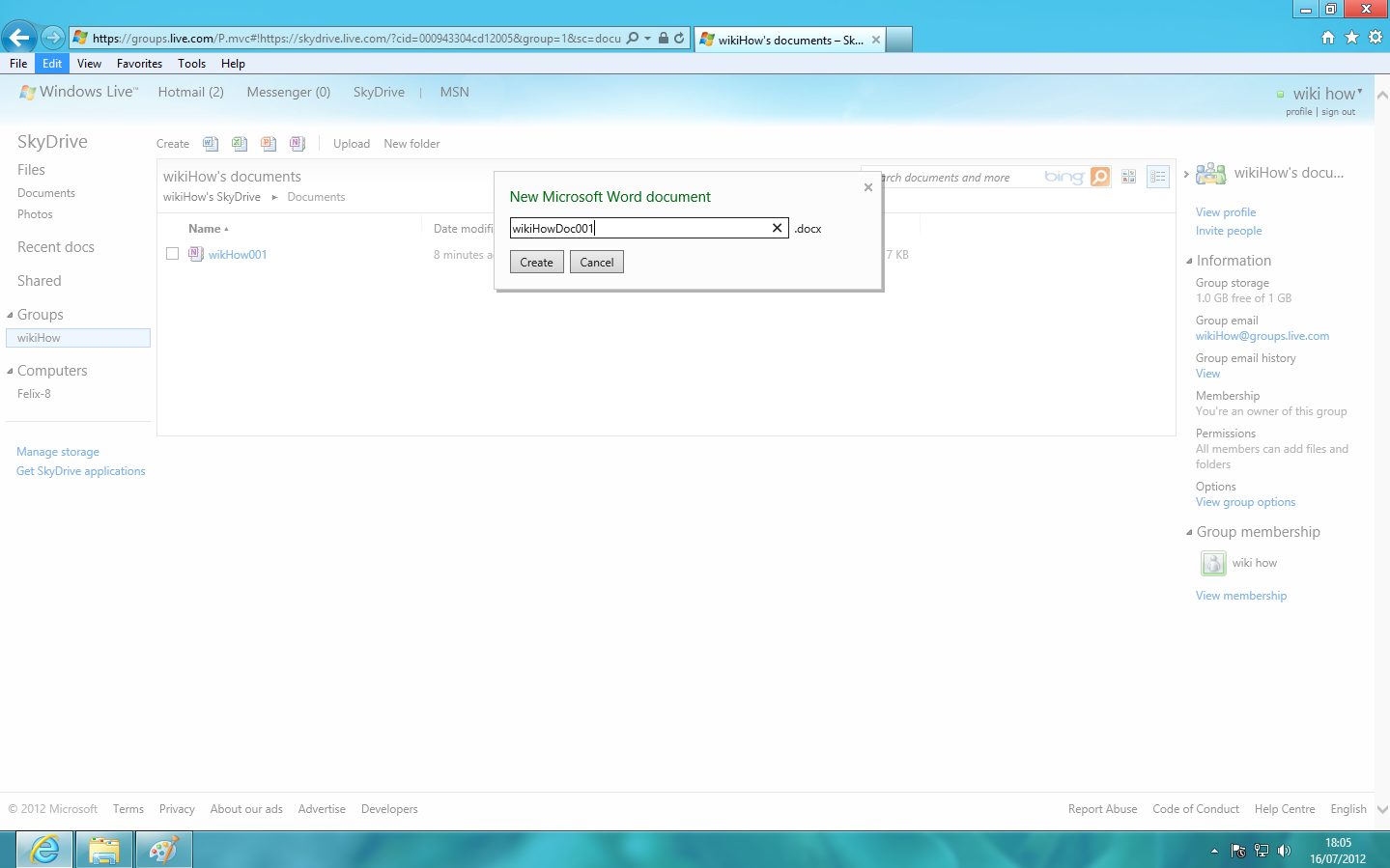Open File Explorer from taskbar
Viewport: 1390px width, 868px height.
(103, 850)
